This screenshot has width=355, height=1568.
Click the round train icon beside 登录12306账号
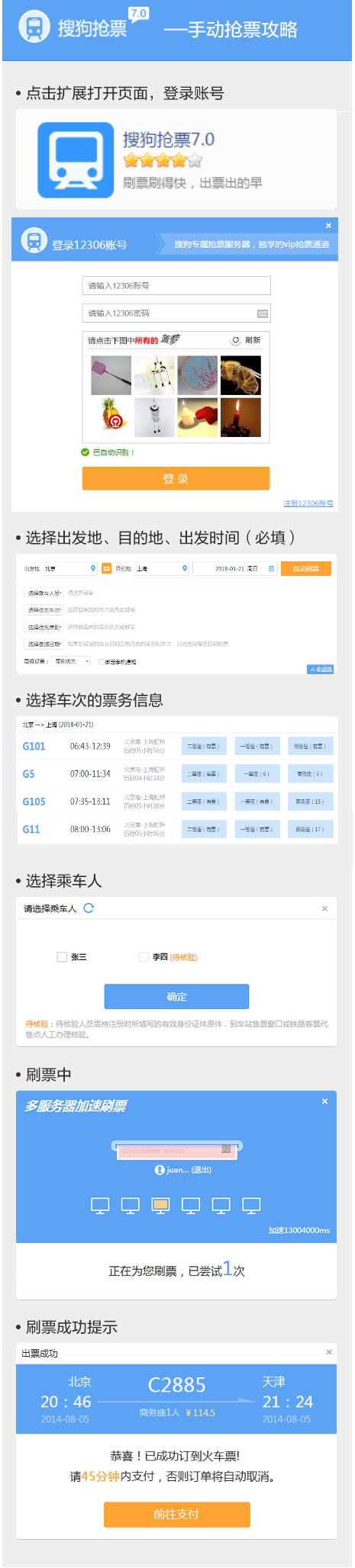[33, 241]
